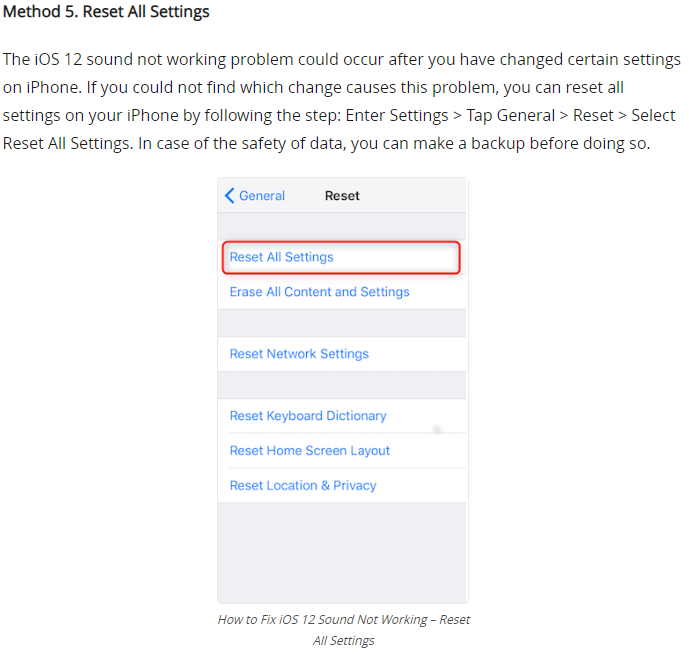Choose Erase All Content and Settings
This screenshot has height=671, width=689.
[342, 292]
